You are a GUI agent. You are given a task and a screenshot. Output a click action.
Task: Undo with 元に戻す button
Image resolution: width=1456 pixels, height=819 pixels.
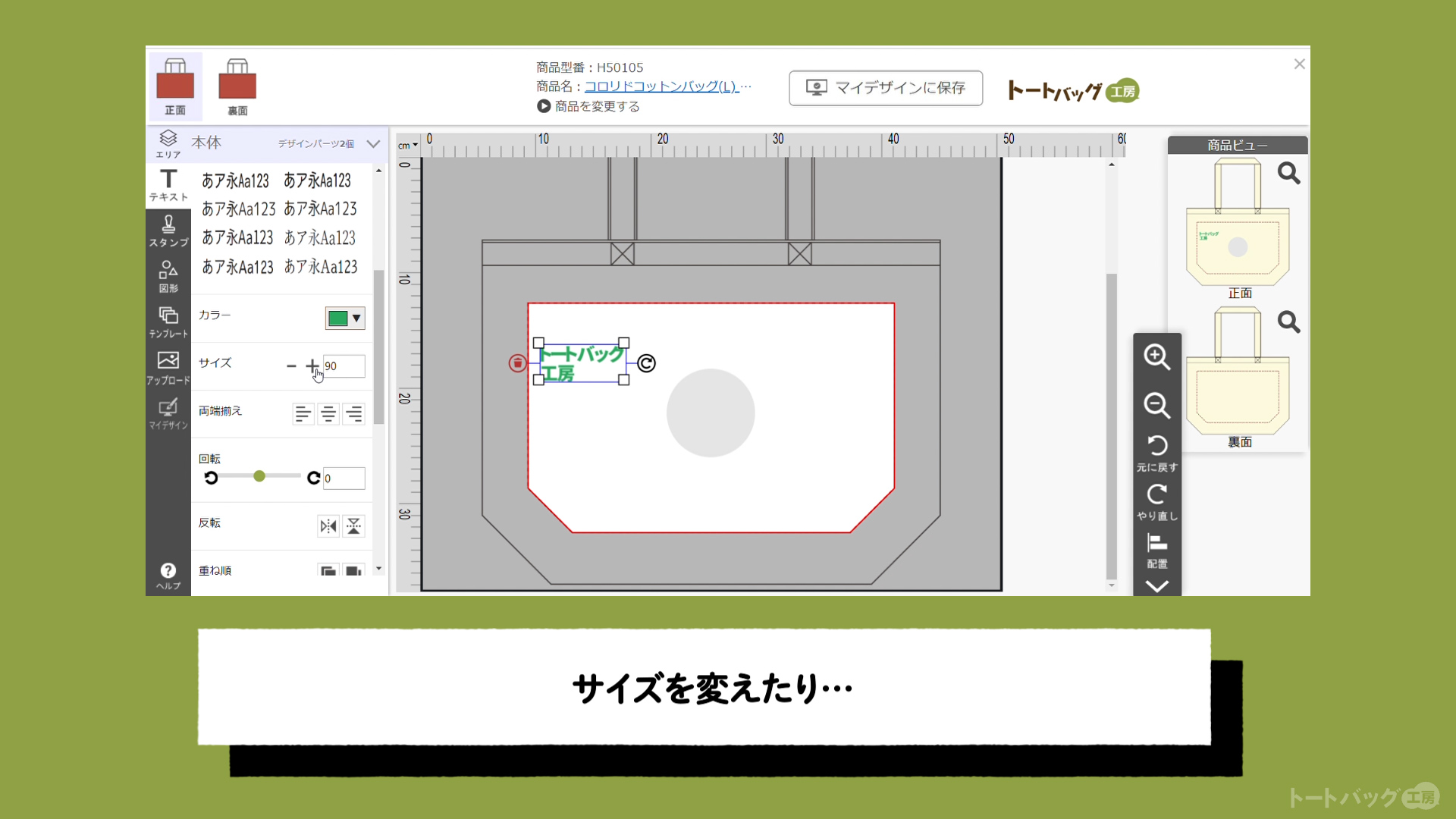pyautogui.click(x=1156, y=453)
